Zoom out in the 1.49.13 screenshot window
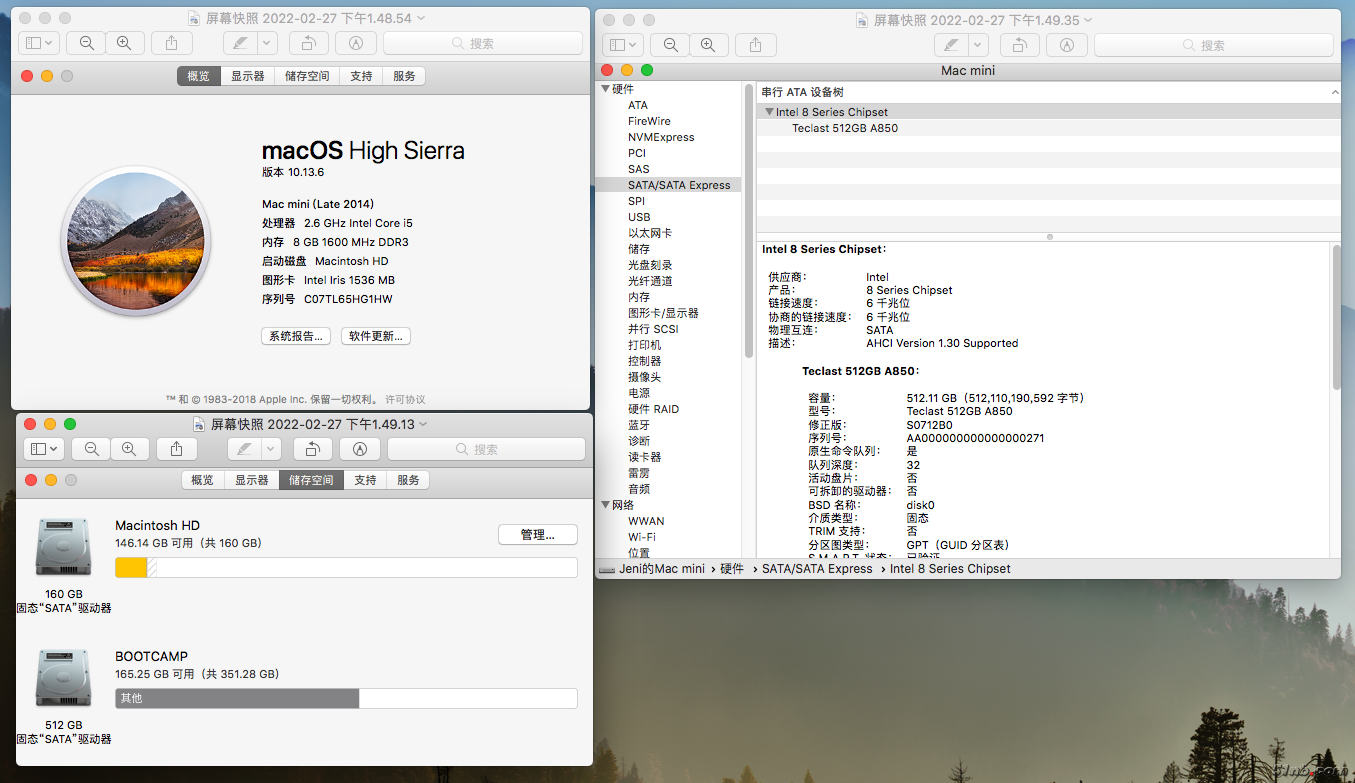Viewport: 1355px width, 783px height. point(92,449)
